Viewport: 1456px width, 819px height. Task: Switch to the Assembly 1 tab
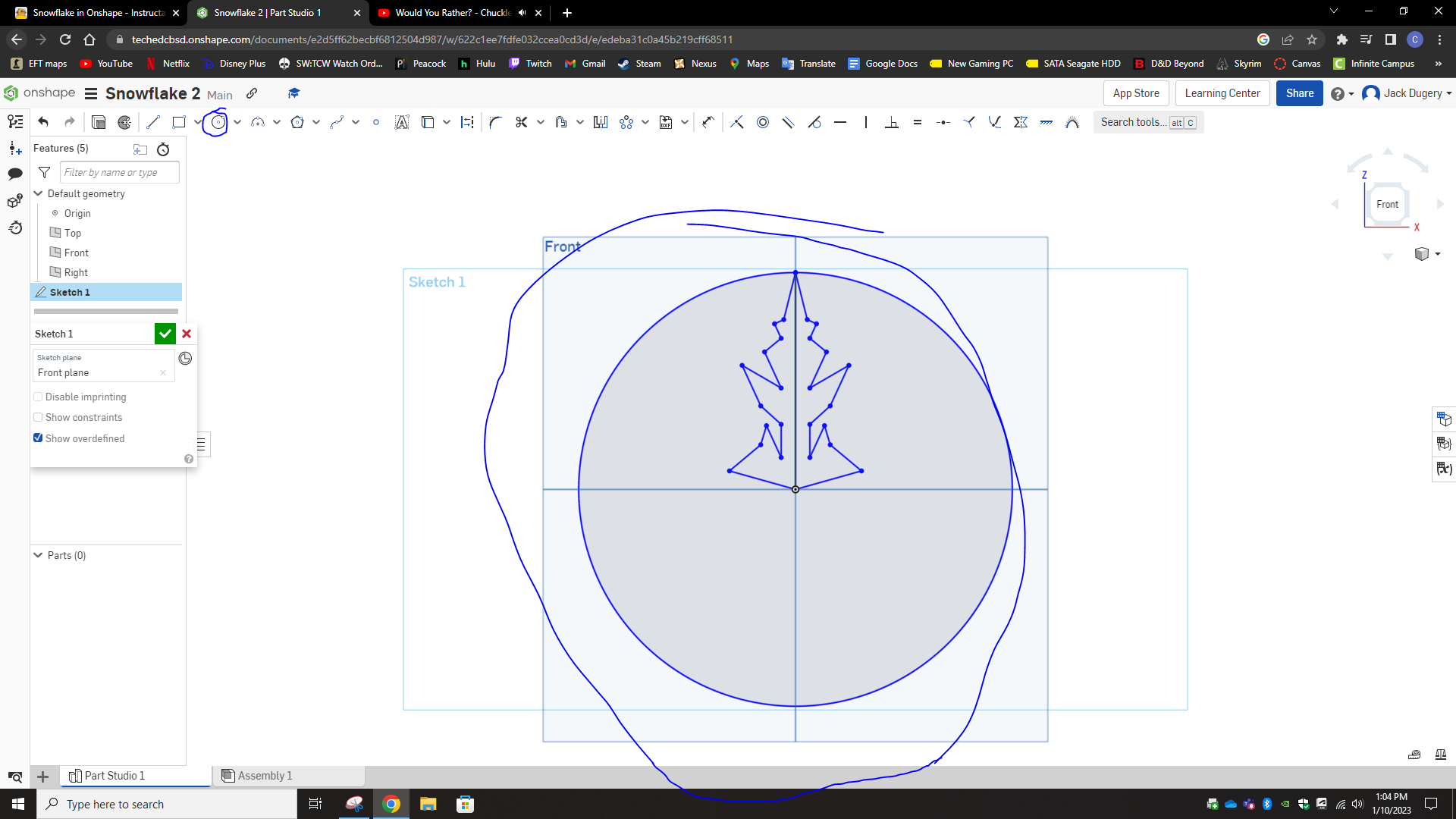click(265, 775)
